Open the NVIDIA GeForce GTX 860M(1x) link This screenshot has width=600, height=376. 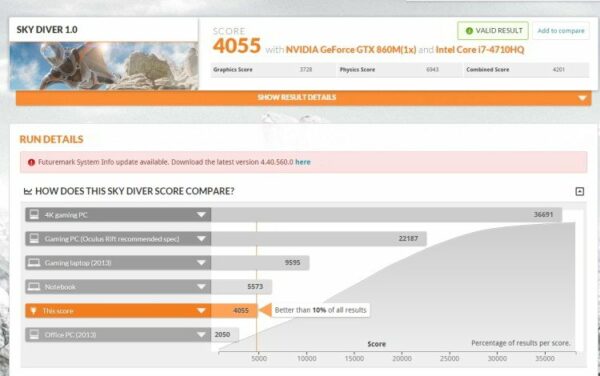(x=351, y=50)
